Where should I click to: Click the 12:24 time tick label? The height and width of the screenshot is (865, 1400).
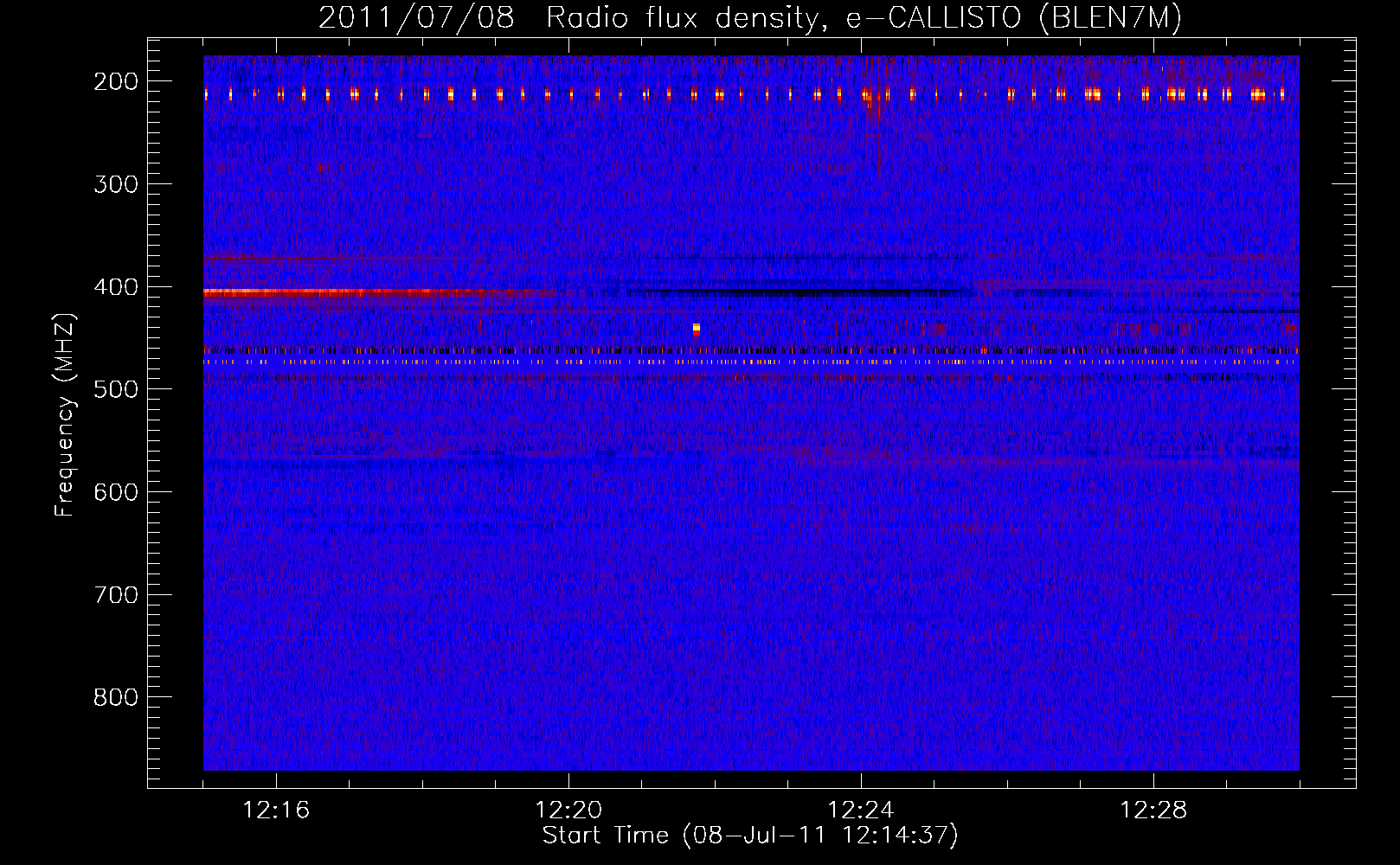coord(861,811)
